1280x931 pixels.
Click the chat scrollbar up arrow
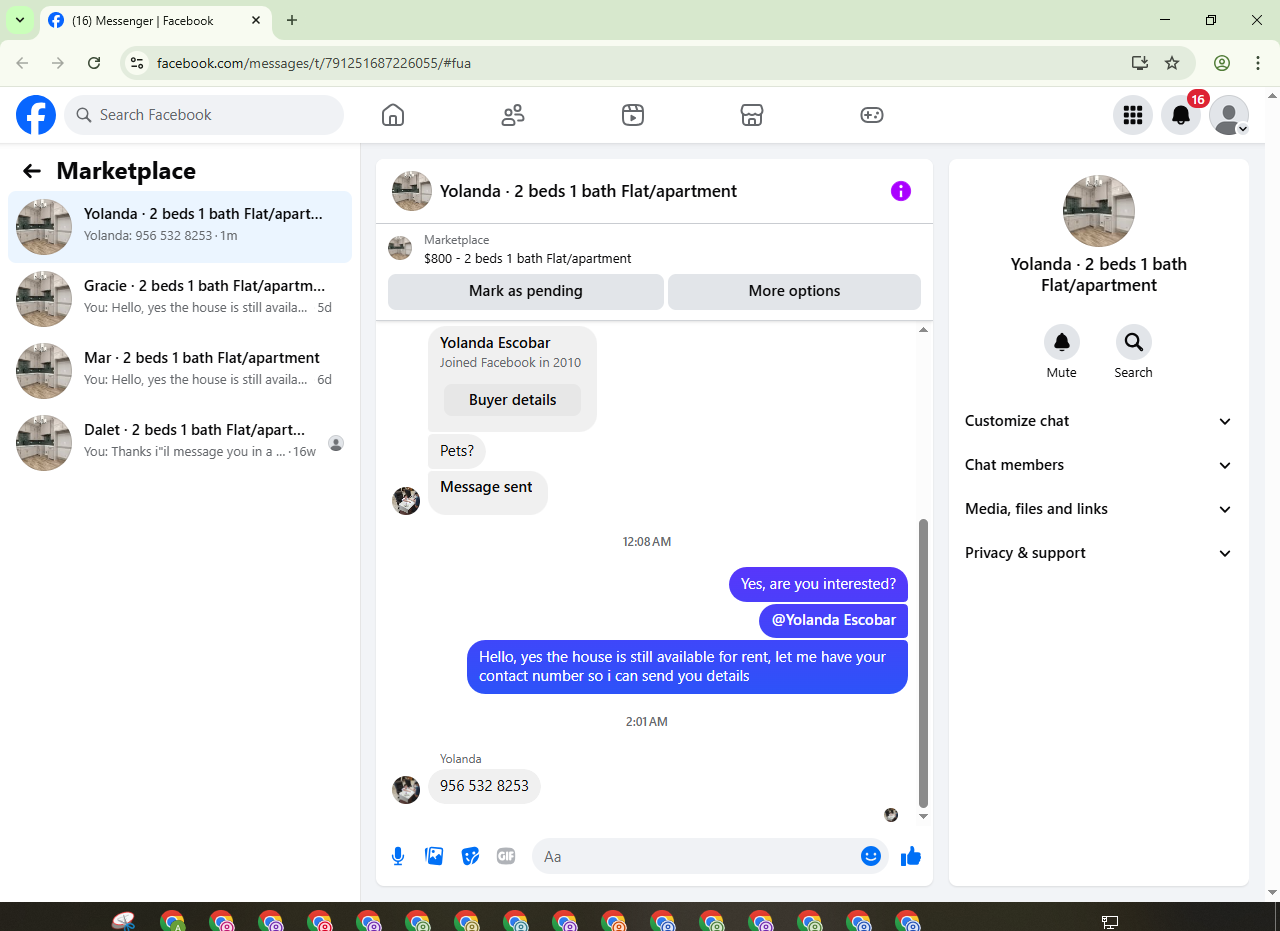(x=923, y=330)
